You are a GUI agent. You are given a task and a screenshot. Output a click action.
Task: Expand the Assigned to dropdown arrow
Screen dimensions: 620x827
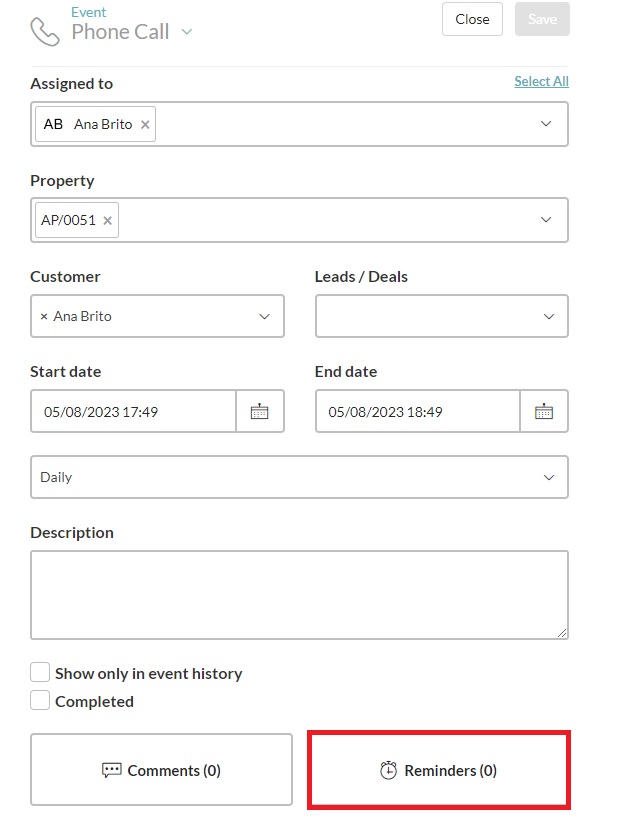pyautogui.click(x=546, y=124)
